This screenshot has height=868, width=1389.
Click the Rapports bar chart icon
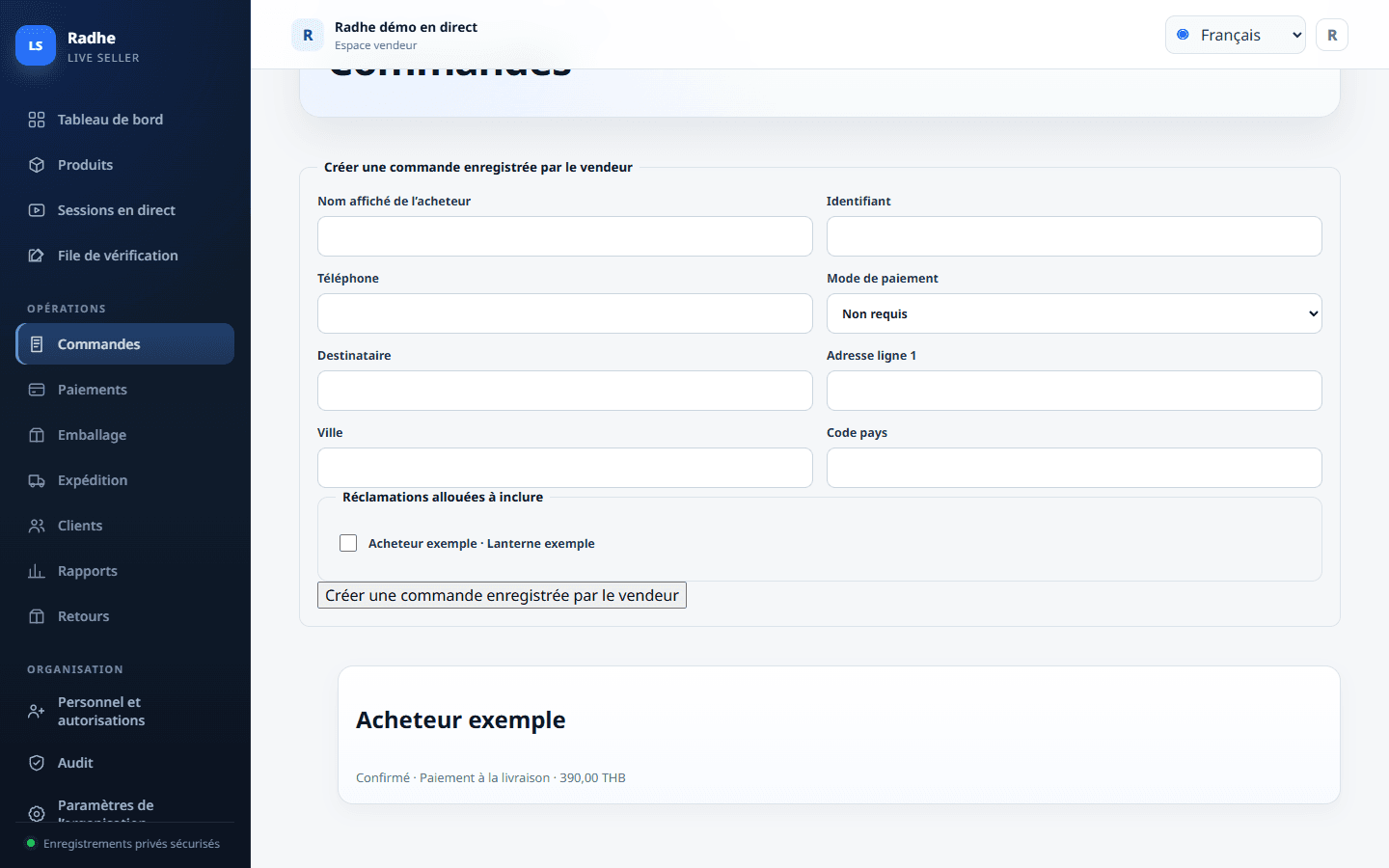(x=37, y=571)
